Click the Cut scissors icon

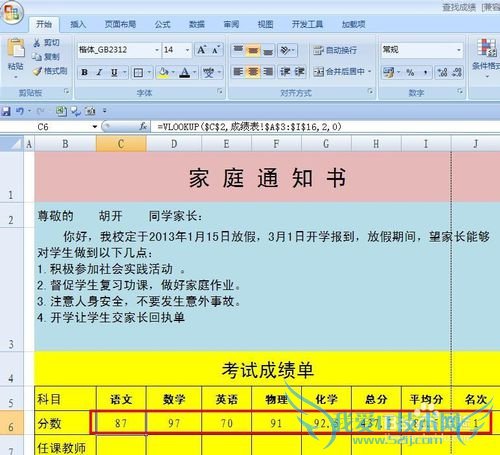point(37,43)
